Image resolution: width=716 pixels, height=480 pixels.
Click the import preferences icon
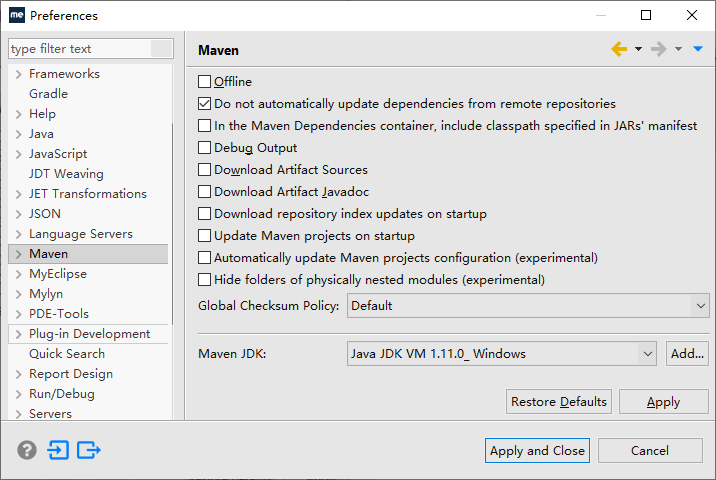[58, 450]
